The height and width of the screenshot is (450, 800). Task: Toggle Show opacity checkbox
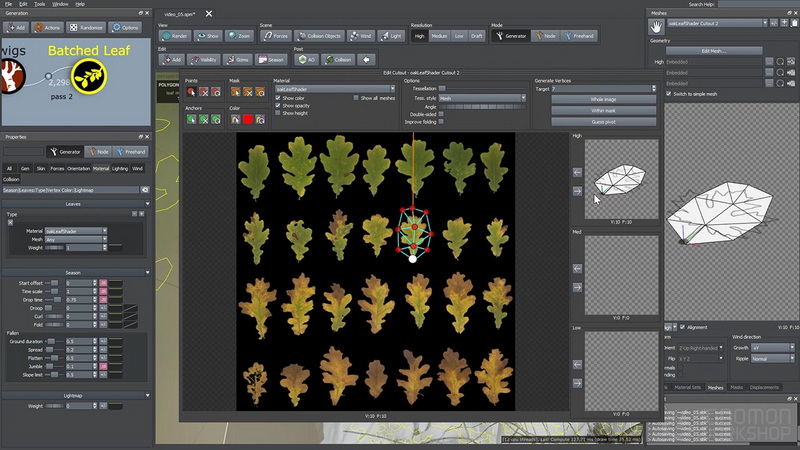278,106
